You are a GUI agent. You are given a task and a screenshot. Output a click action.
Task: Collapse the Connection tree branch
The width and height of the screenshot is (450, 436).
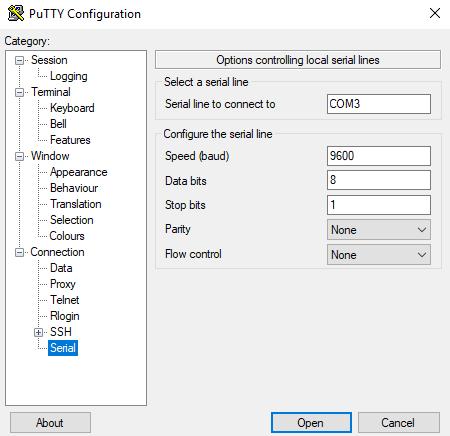tap(20, 252)
